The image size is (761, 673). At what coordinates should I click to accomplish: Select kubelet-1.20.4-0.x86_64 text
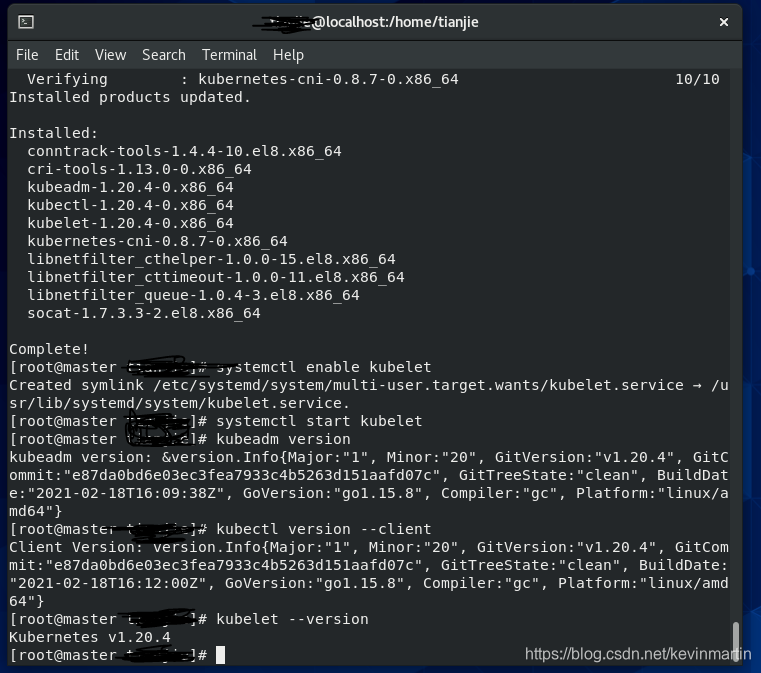click(x=130, y=223)
